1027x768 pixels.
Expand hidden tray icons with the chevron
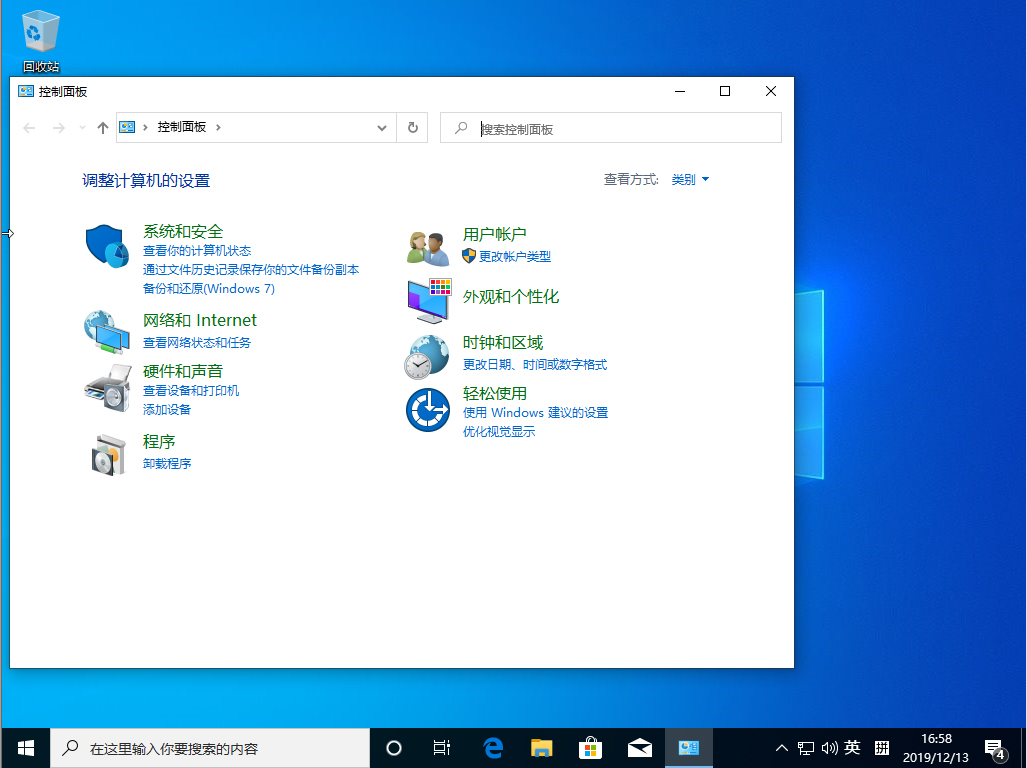coord(781,747)
